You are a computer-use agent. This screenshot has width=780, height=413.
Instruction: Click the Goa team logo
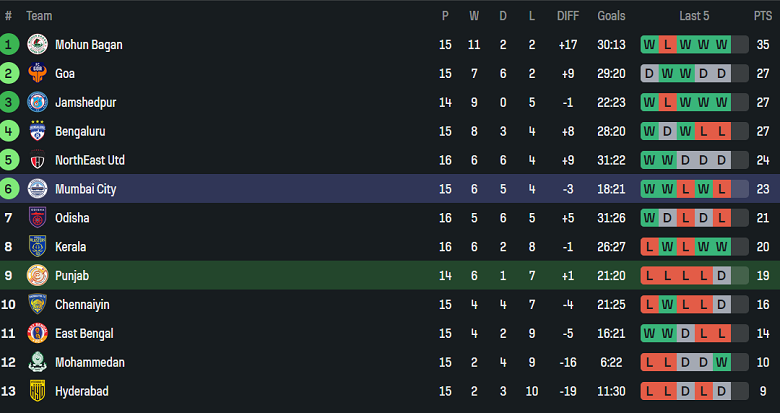click(x=37, y=73)
